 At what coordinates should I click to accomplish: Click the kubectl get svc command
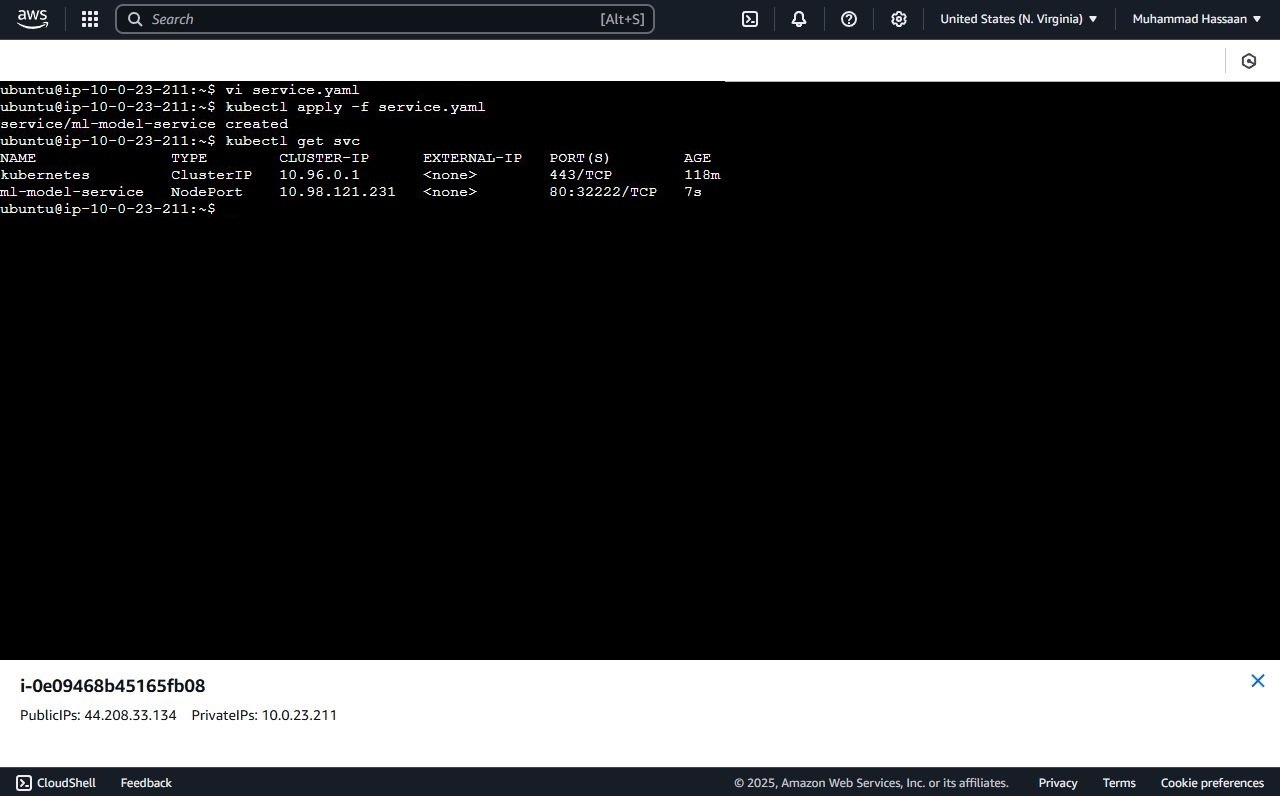click(x=293, y=141)
